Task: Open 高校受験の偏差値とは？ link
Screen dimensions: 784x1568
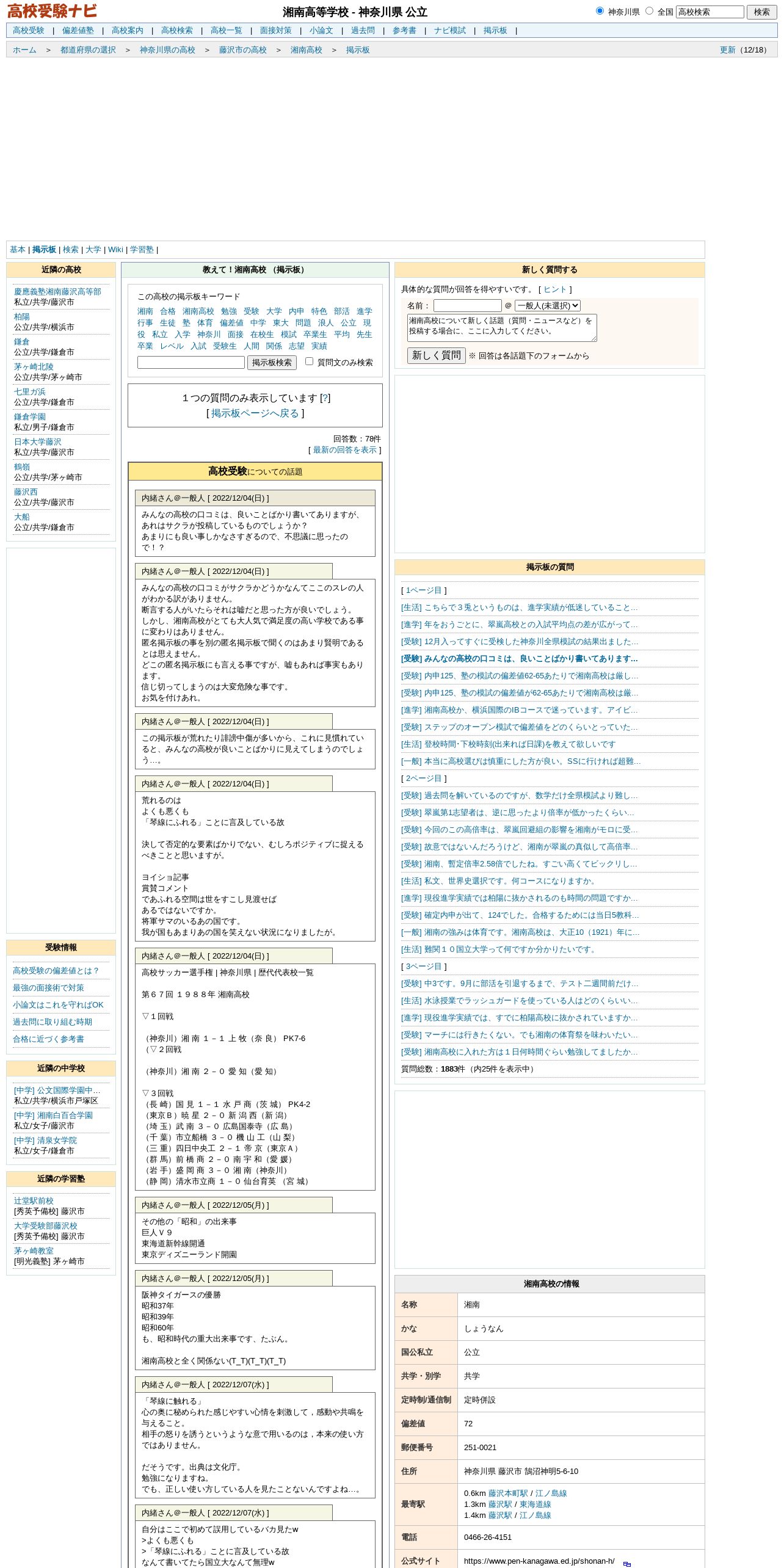Action: 56,971
